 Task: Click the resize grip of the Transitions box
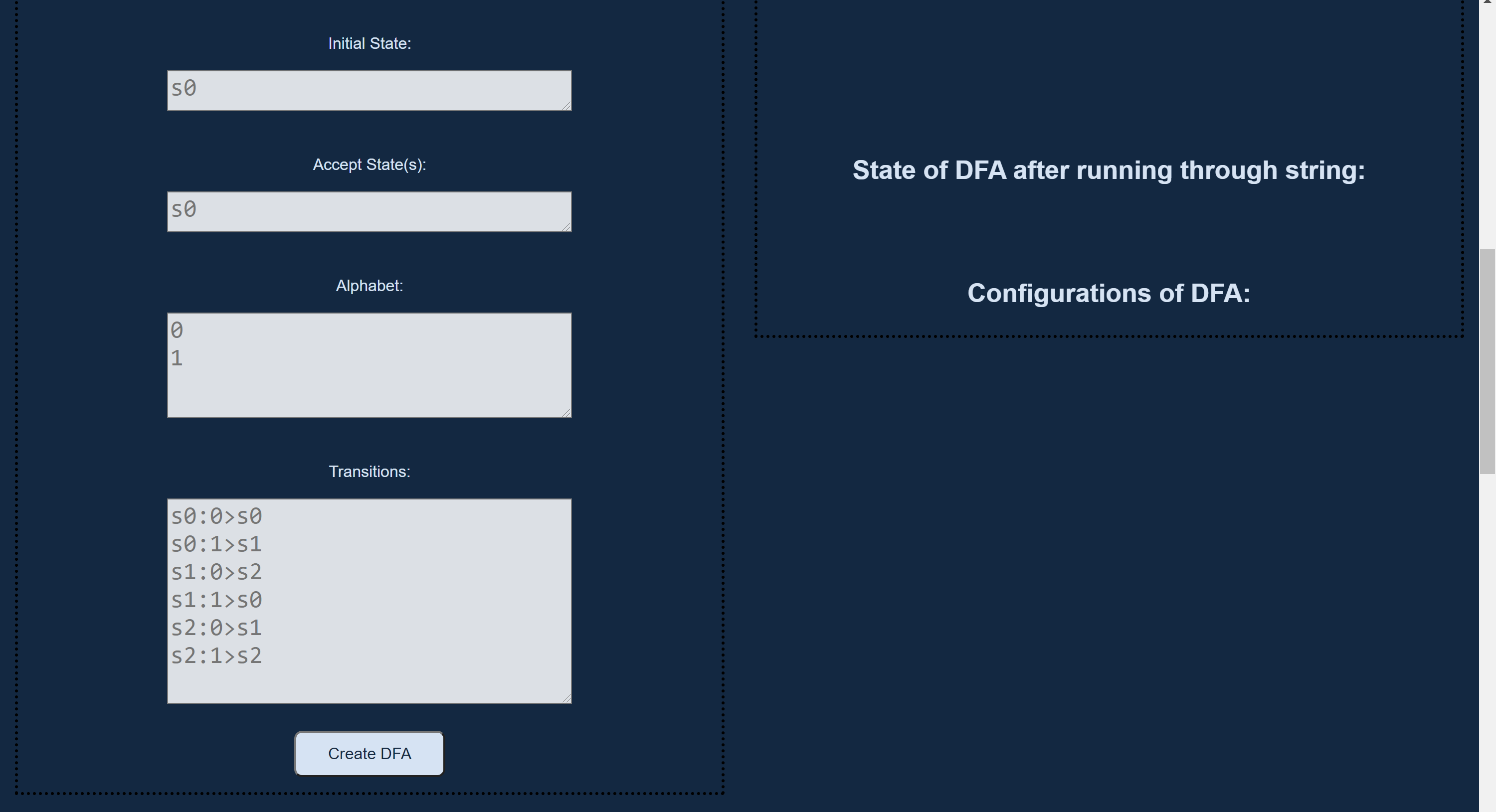(566, 698)
